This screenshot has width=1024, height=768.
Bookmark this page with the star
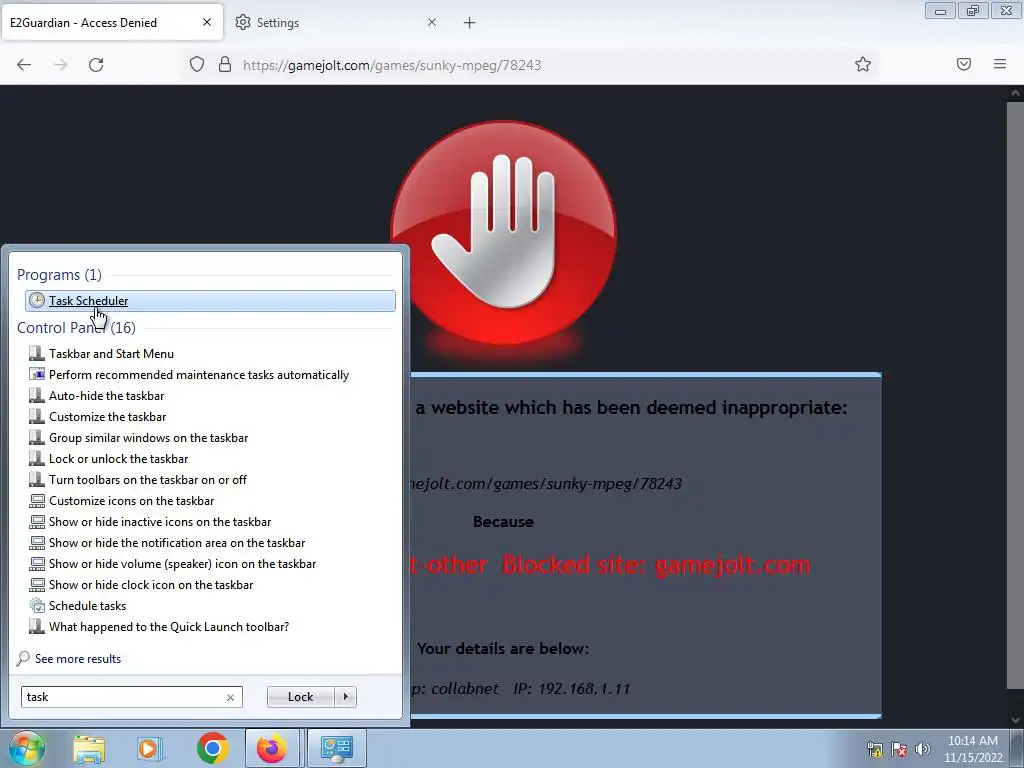863,64
